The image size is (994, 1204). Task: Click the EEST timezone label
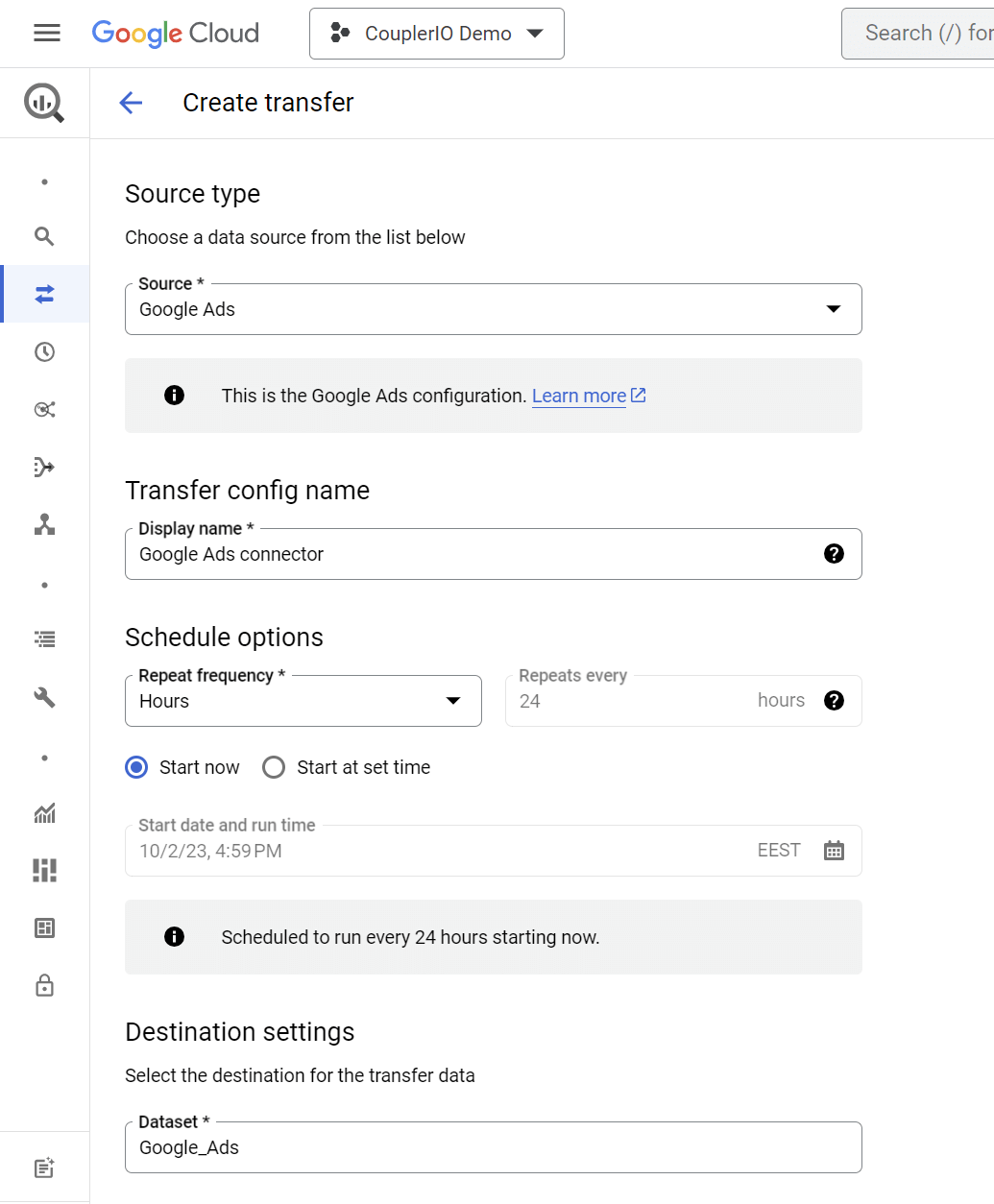tap(779, 851)
